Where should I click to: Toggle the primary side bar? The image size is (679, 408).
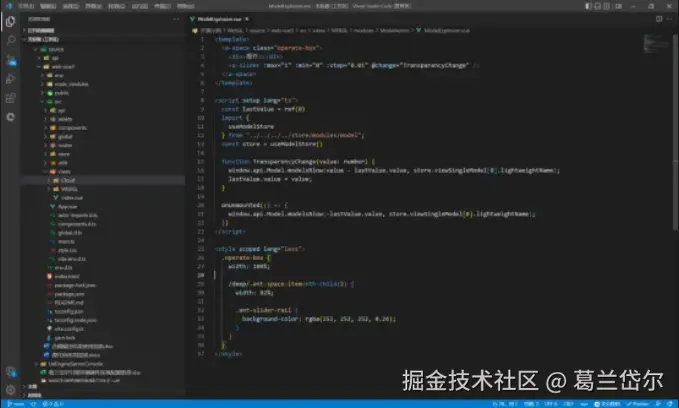pyautogui.click(x=588, y=6)
